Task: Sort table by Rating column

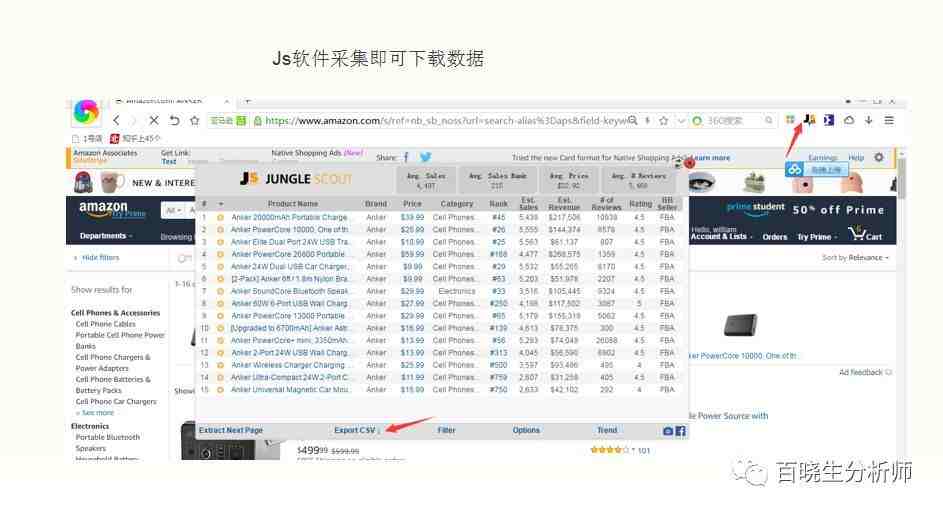Action: tap(640, 204)
